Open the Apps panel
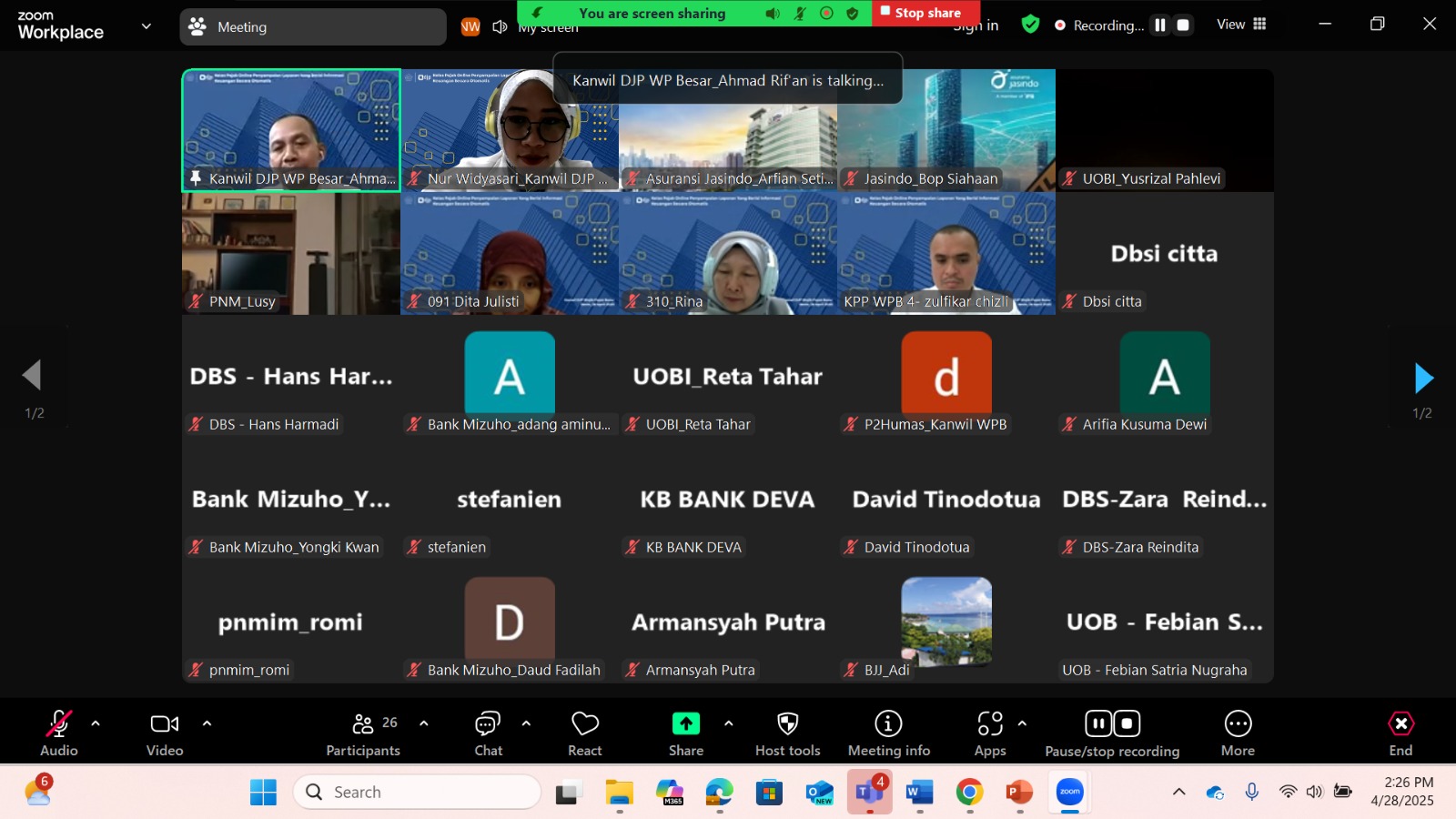1456x819 pixels. point(990,733)
